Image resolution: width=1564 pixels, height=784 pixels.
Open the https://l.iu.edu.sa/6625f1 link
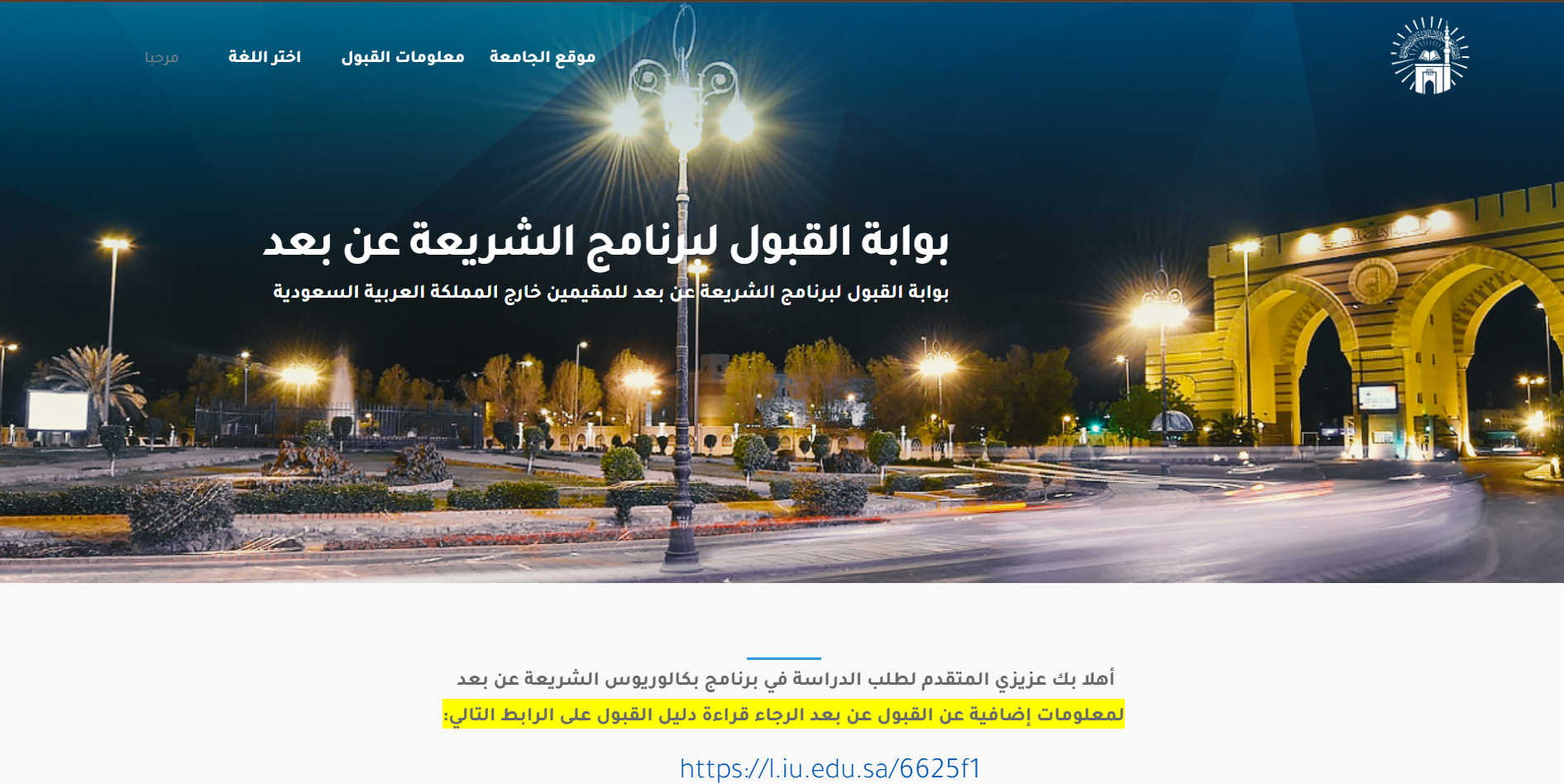pyautogui.click(x=830, y=768)
